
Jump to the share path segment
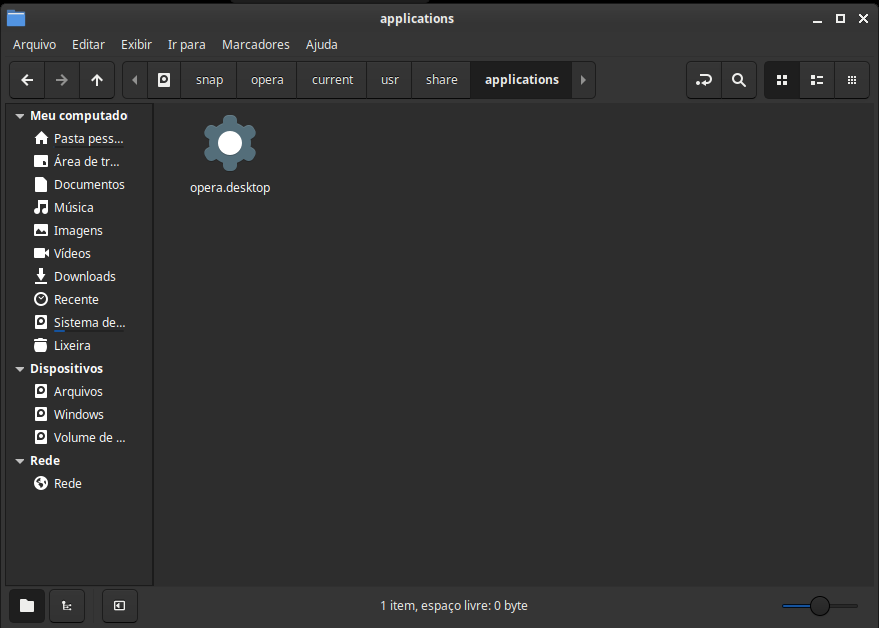(441, 80)
